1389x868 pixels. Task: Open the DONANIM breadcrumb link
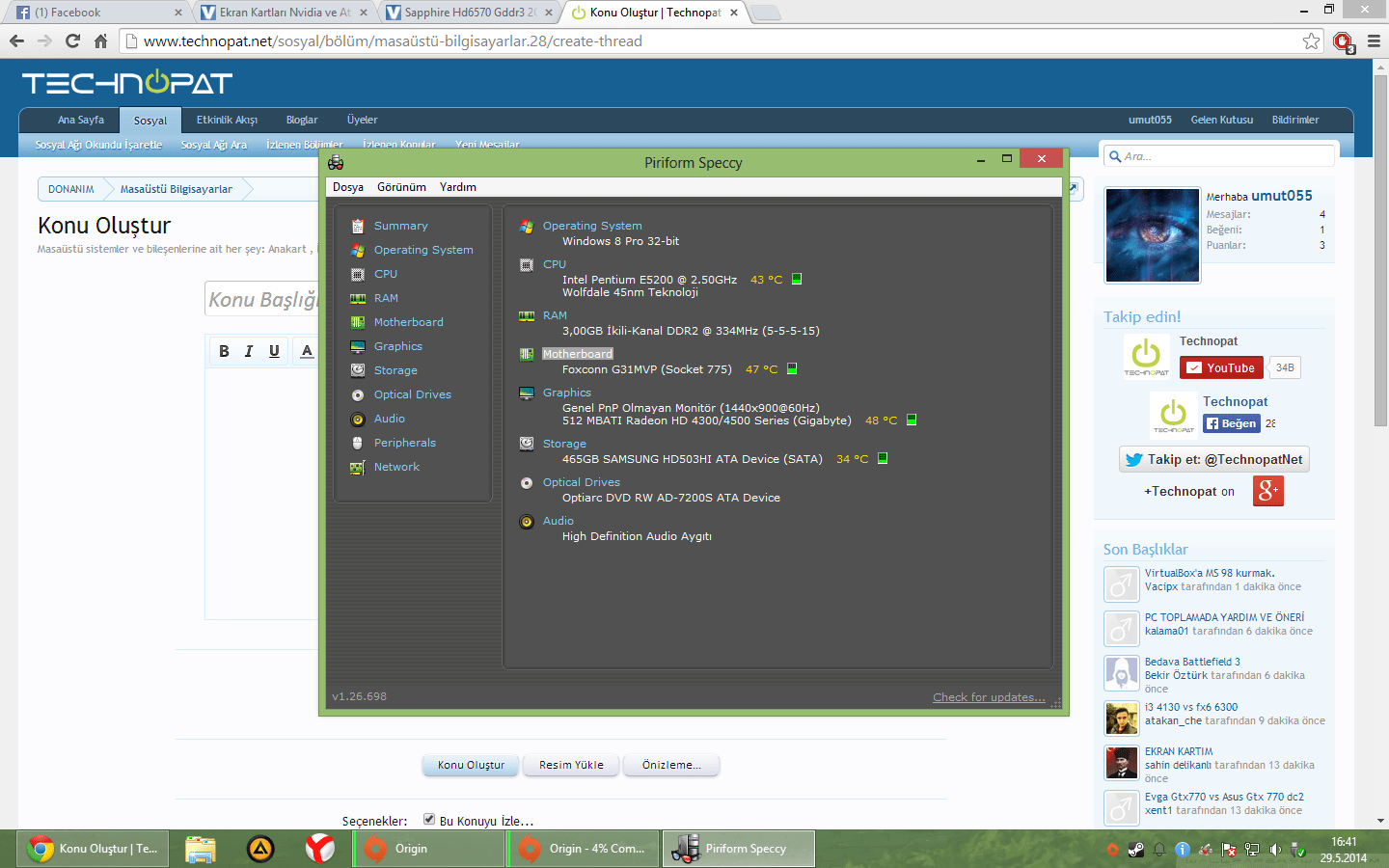click(x=71, y=189)
